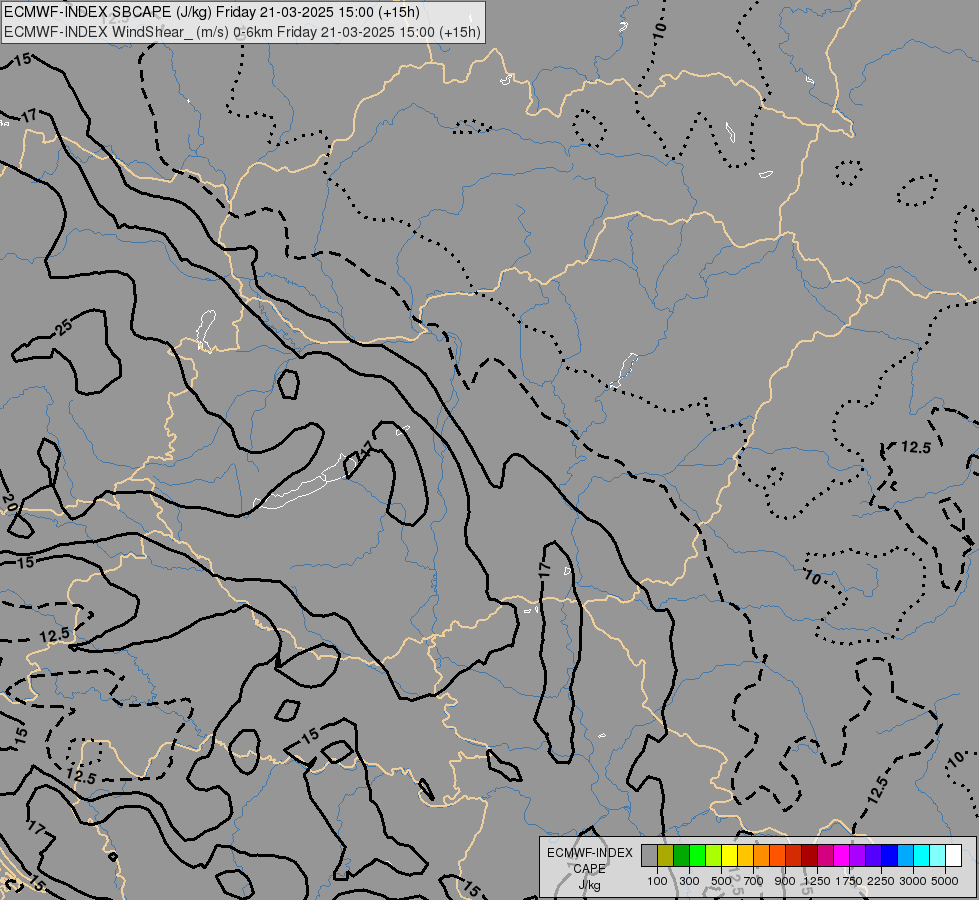
Task: Click the dark red swatch left of the 1250 tick
Action: pyautogui.click(x=809, y=855)
